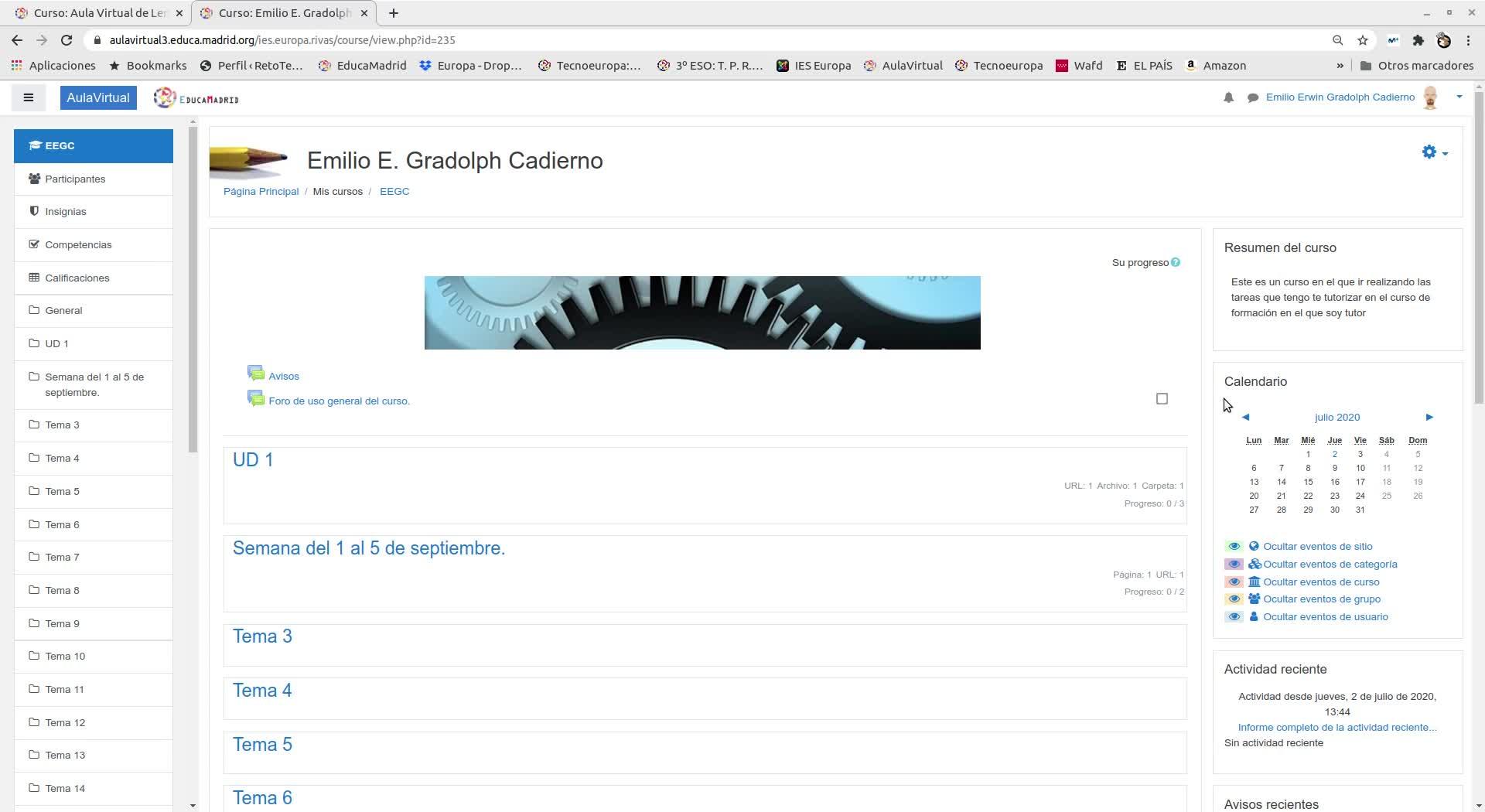Open the notifications bell icon

[1228, 97]
